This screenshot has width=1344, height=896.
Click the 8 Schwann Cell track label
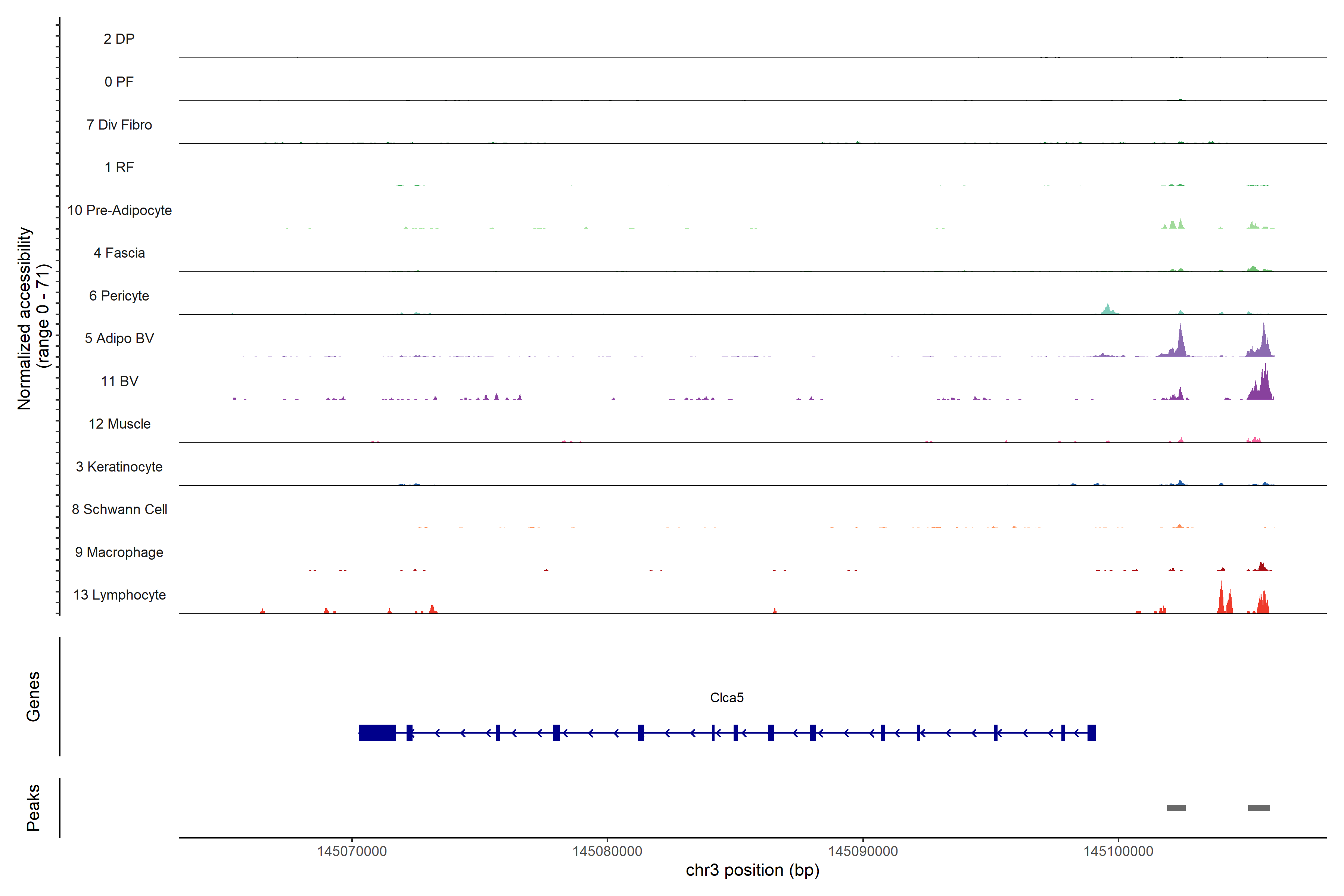(x=119, y=509)
